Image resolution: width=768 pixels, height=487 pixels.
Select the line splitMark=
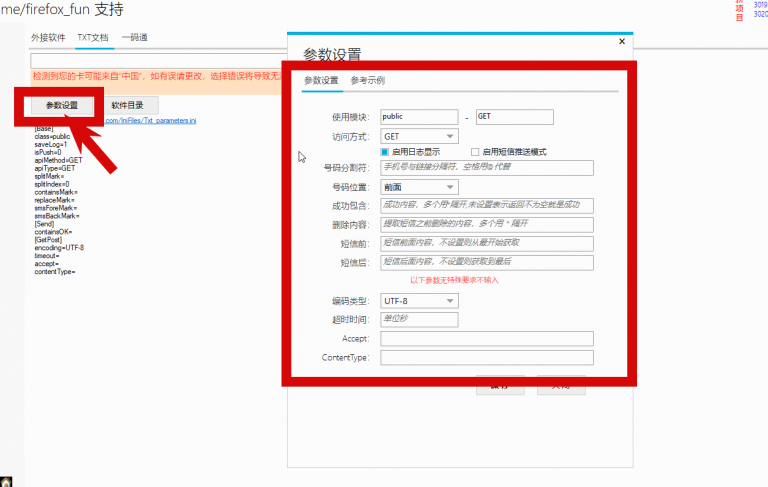point(49,176)
